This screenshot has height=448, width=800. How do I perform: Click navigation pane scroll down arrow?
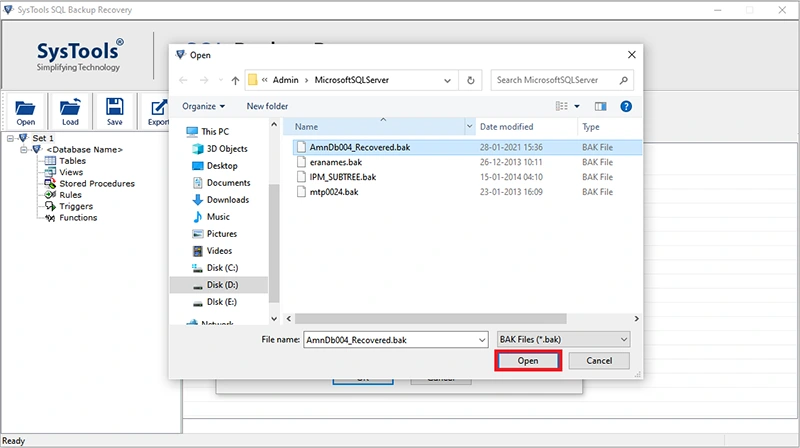pos(274,318)
